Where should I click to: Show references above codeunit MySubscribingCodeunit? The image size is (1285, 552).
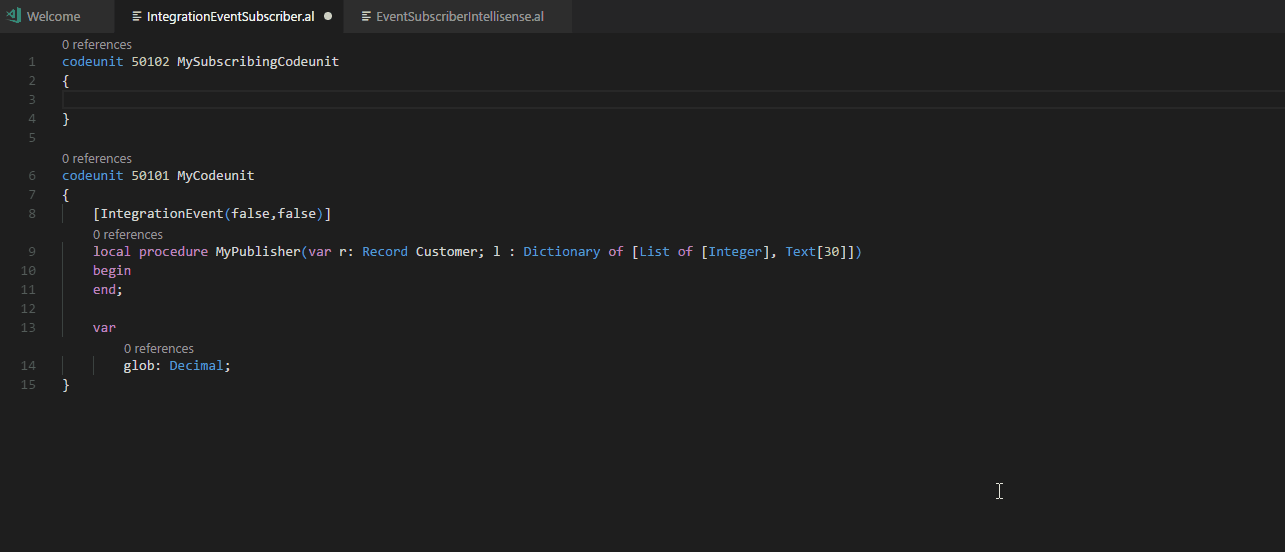pyautogui.click(x=96, y=45)
